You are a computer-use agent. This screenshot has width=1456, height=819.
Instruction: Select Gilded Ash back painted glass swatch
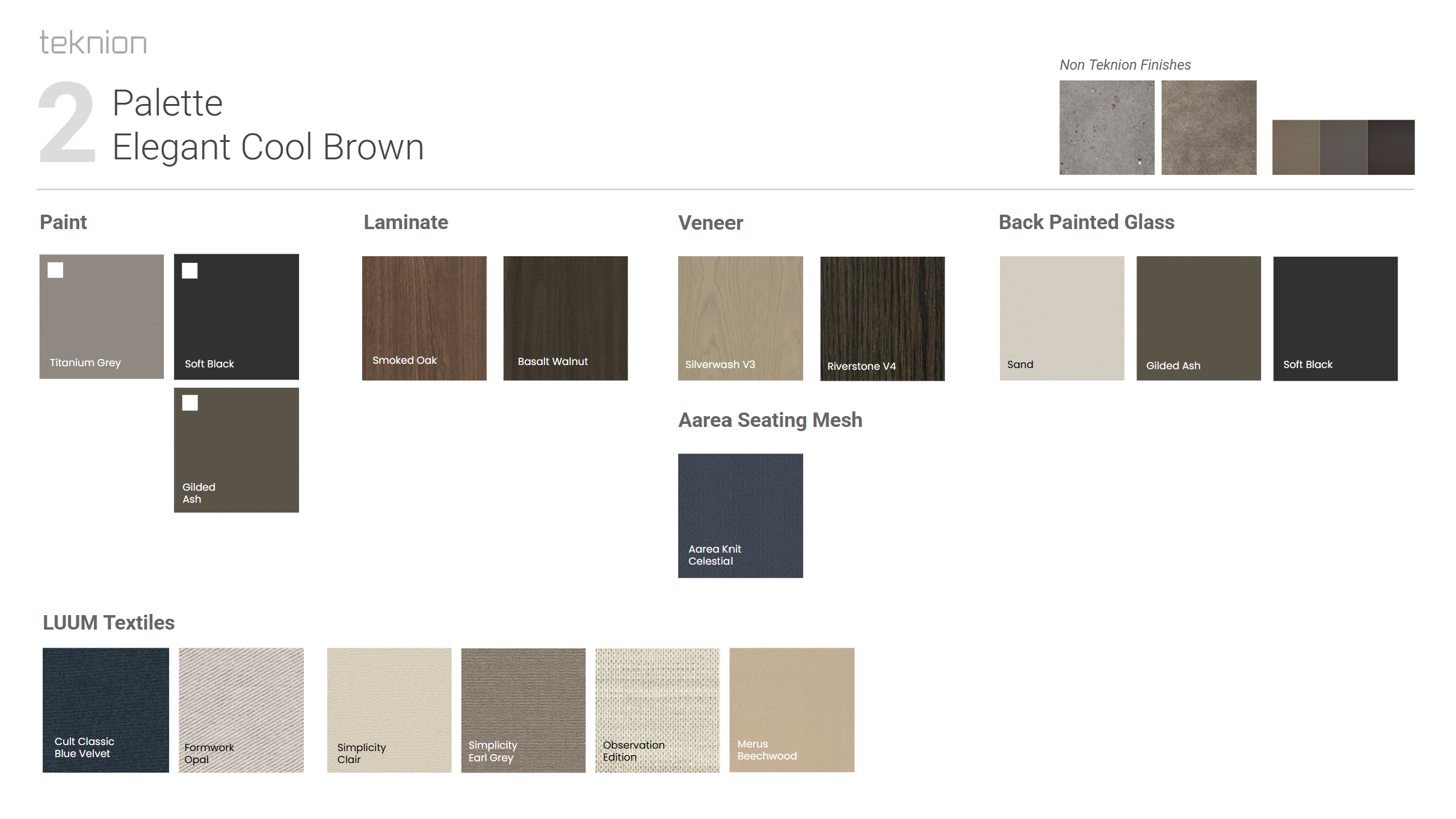(x=1198, y=318)
